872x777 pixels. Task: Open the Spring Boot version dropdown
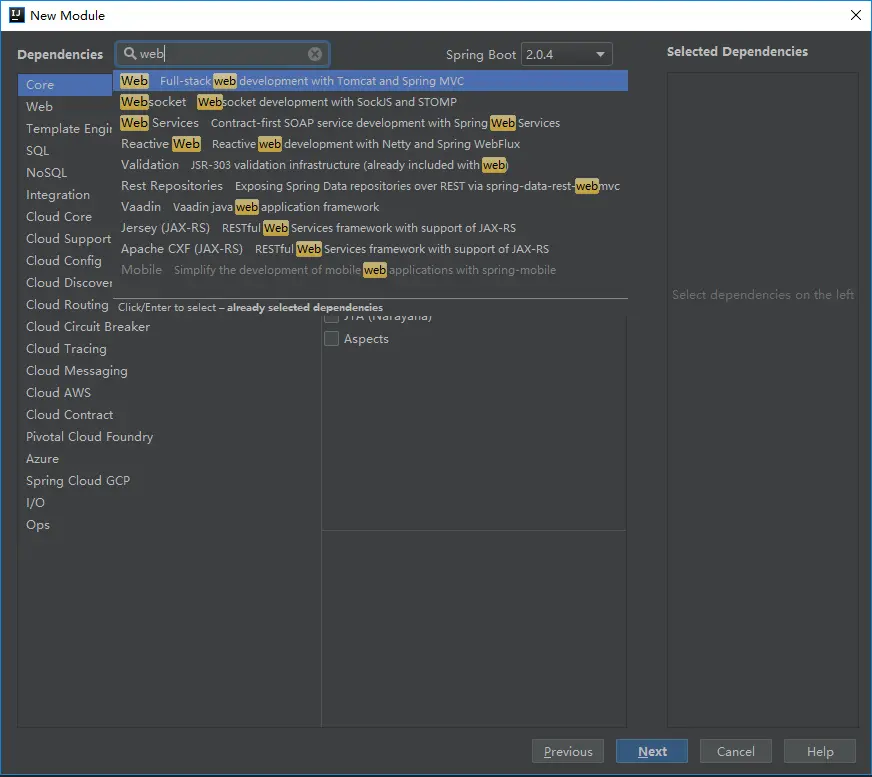566,55
